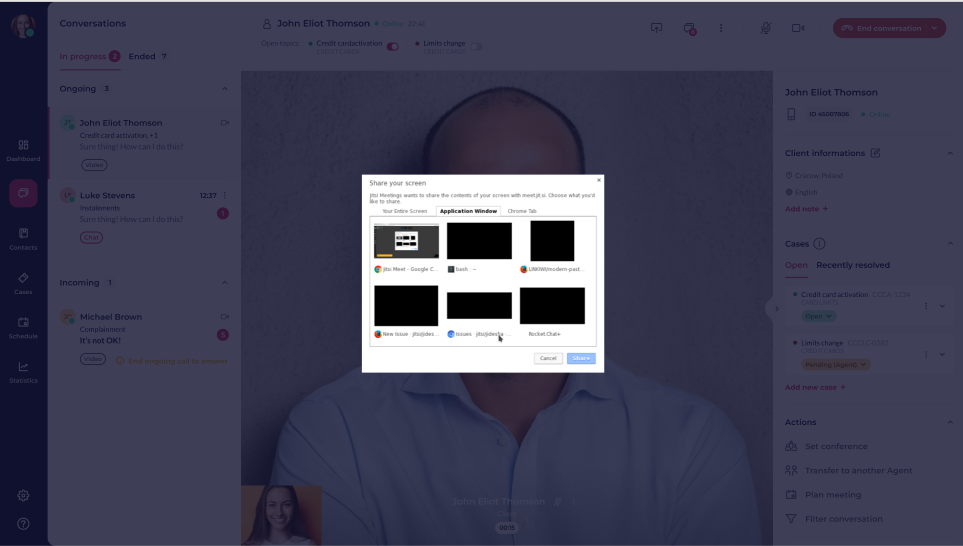Toggle the camera icon in call header
This screenshot has height=546, width=963.
pyautogui.click(x=798, y=28)
